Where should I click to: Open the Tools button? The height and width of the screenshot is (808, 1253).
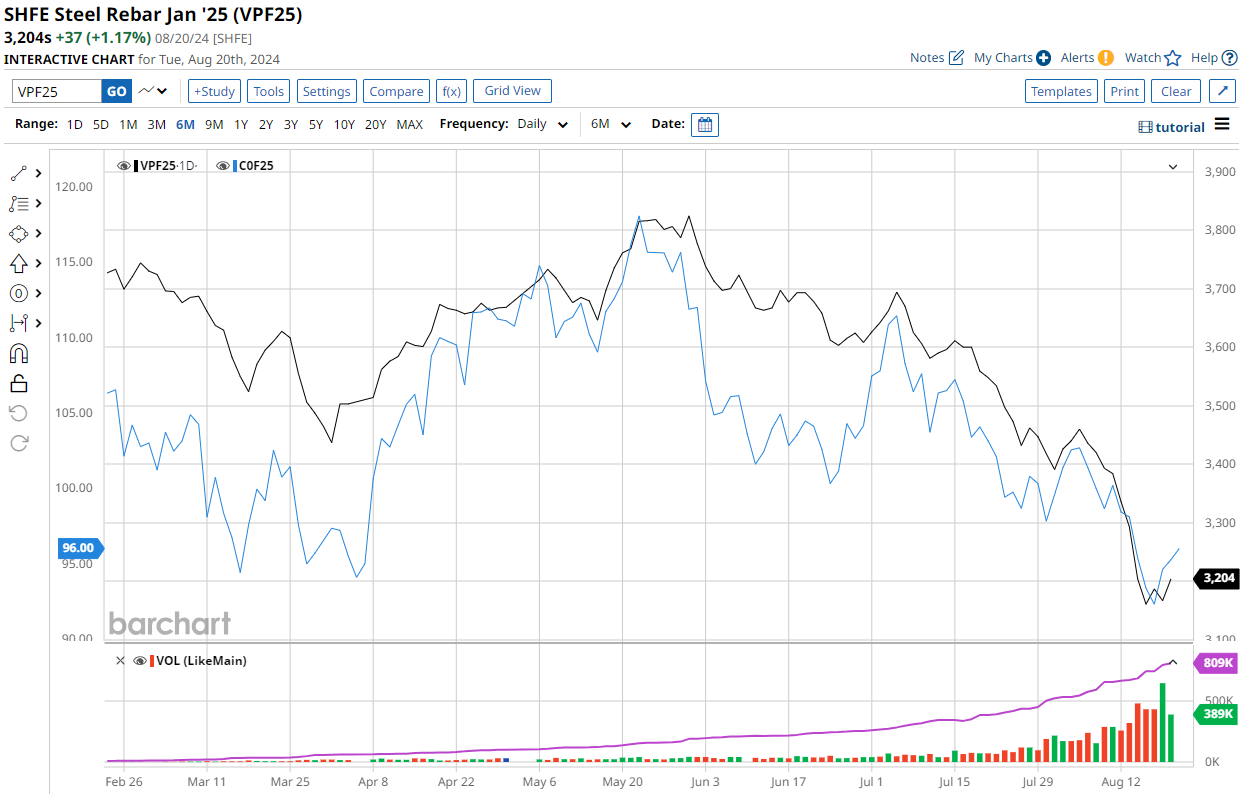point(269,91)
